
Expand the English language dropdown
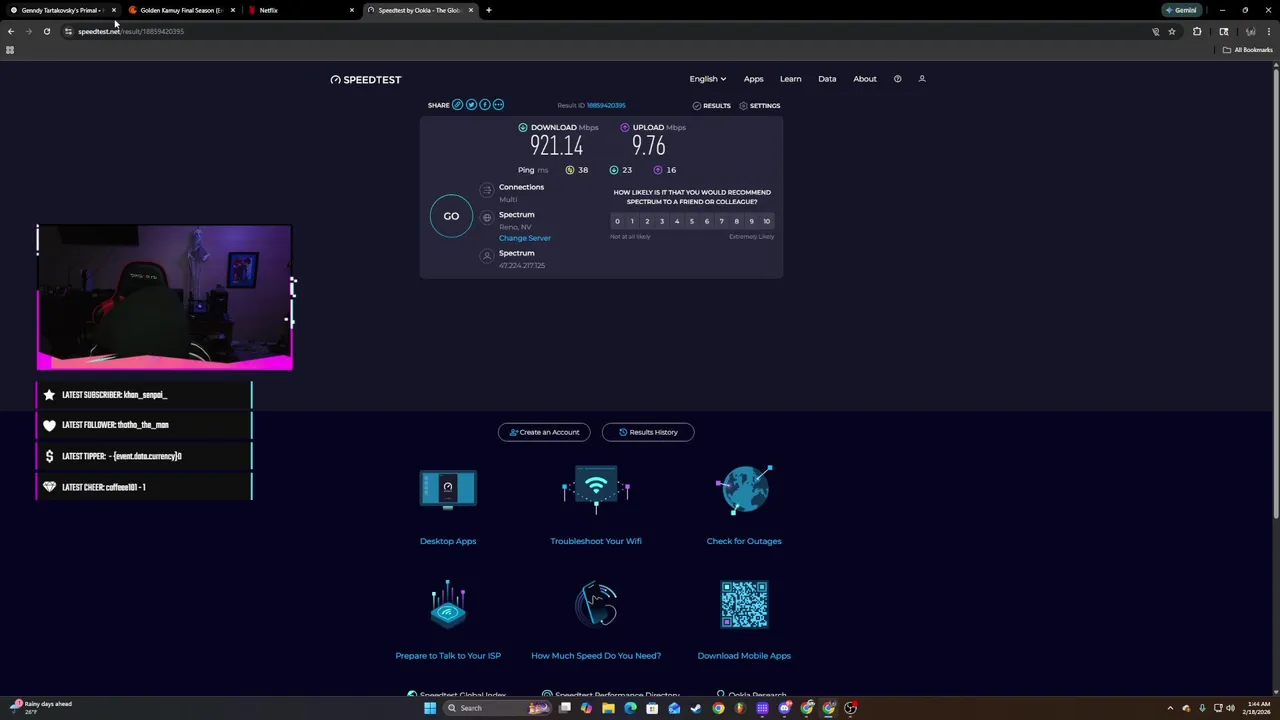708,79
